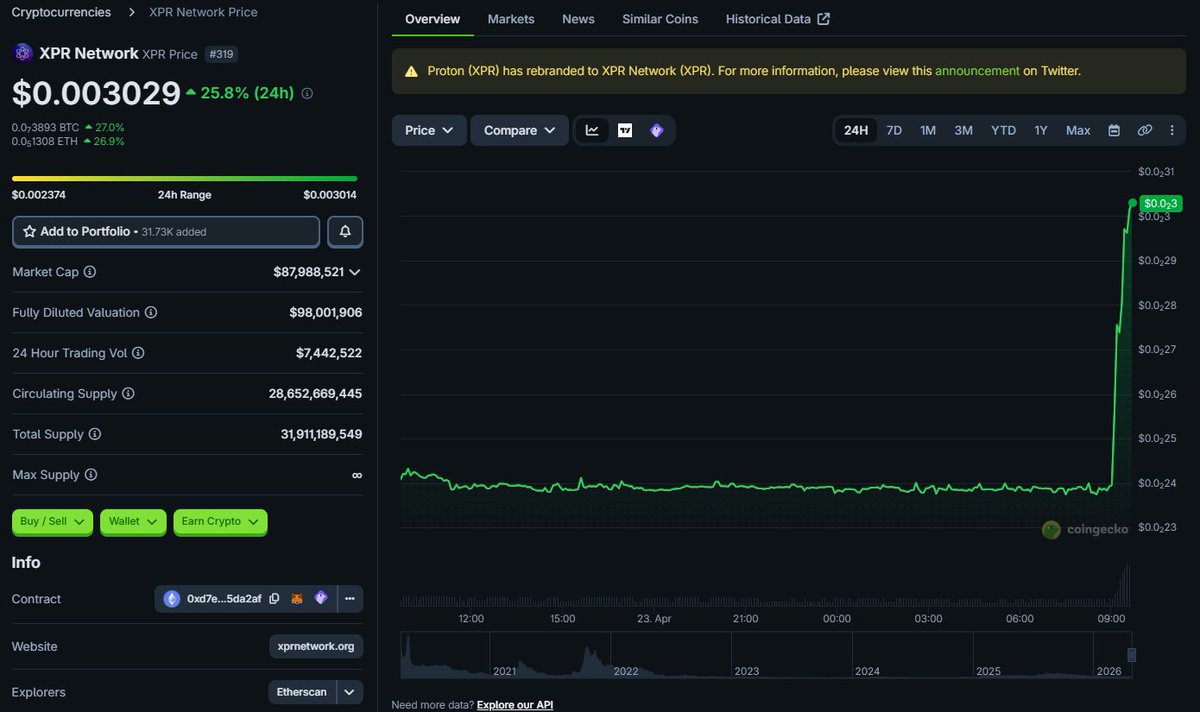1200x712 pixels.
Task: Select Max chart timeframe
Action: (1078, 130)
